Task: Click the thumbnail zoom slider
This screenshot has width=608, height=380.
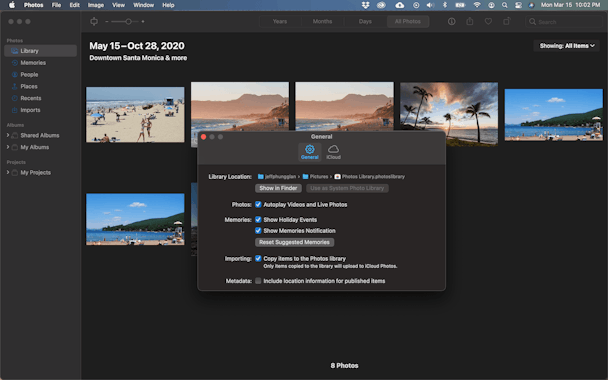Action: pos(124,22)
